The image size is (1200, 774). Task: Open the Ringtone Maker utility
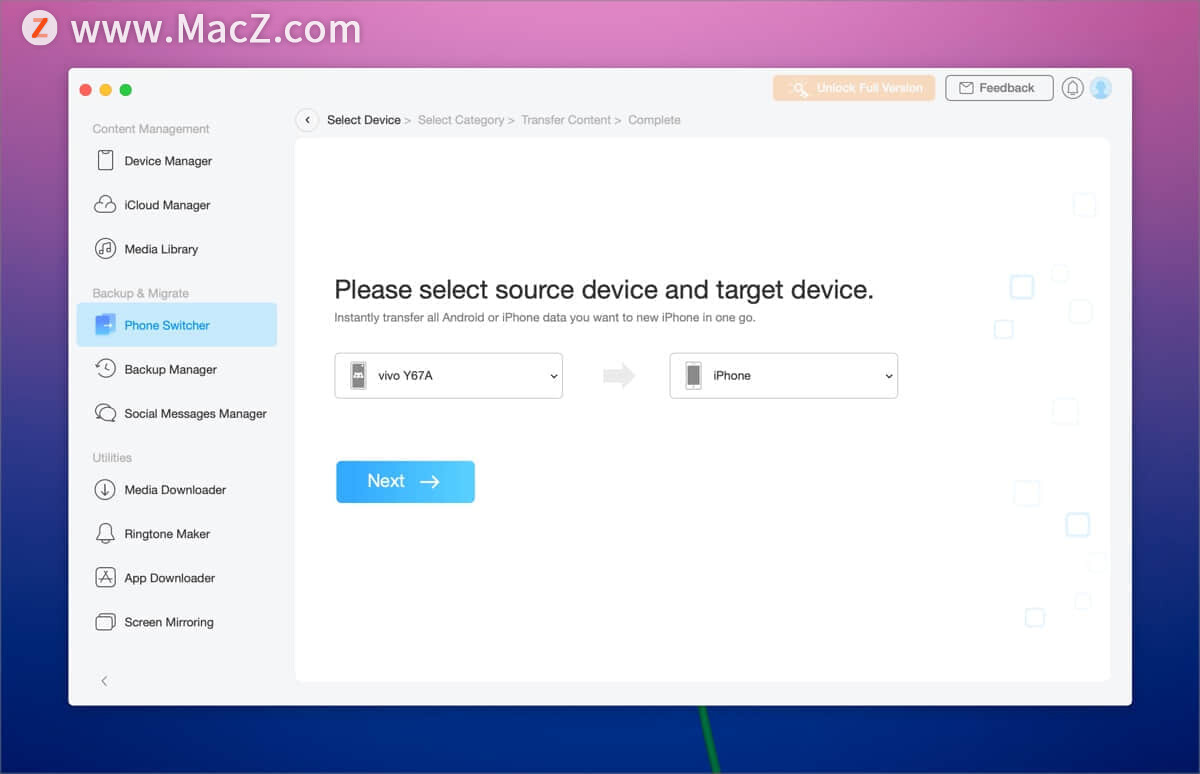point(176,534)
